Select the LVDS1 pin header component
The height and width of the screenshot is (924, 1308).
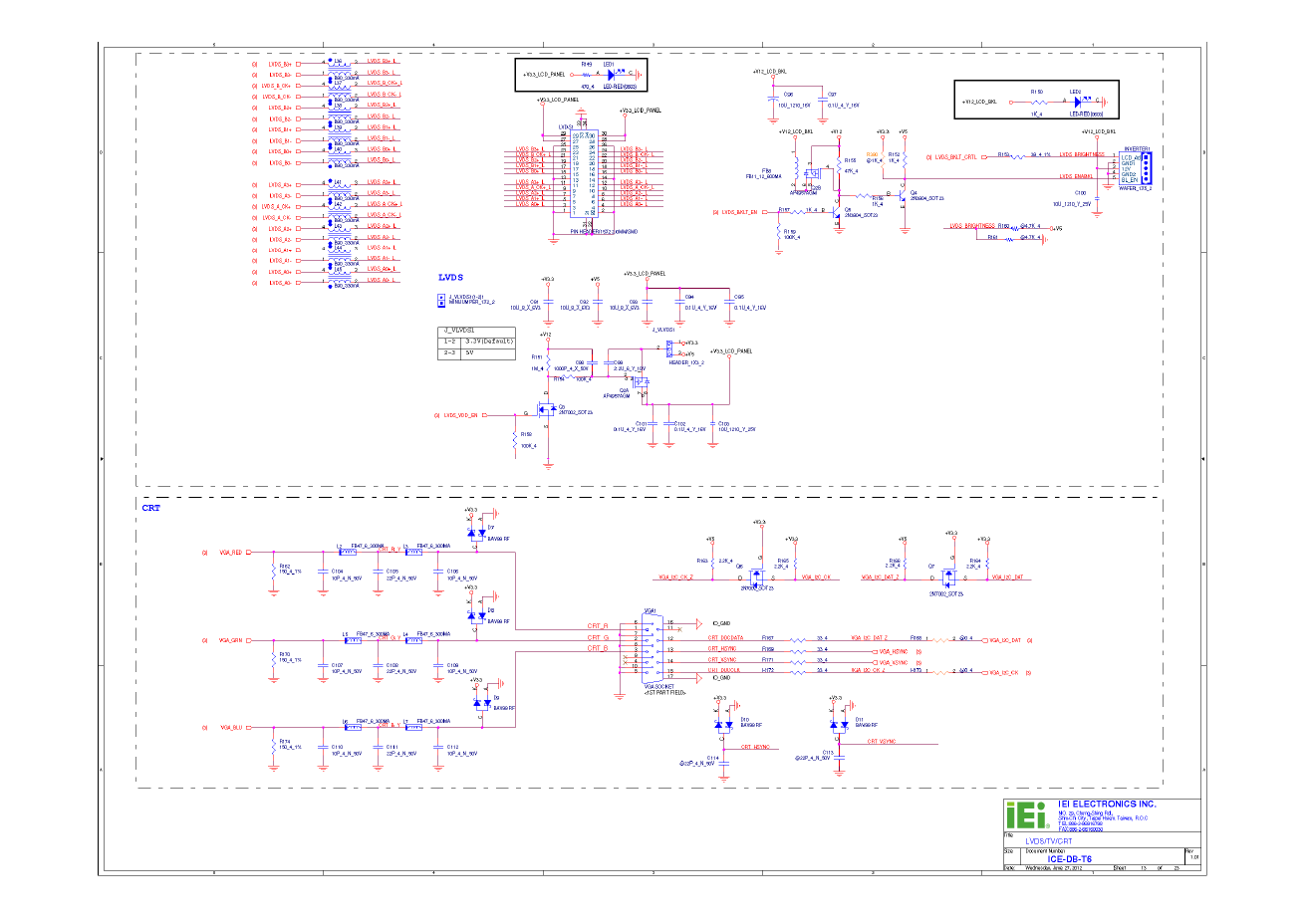(585, 171)
